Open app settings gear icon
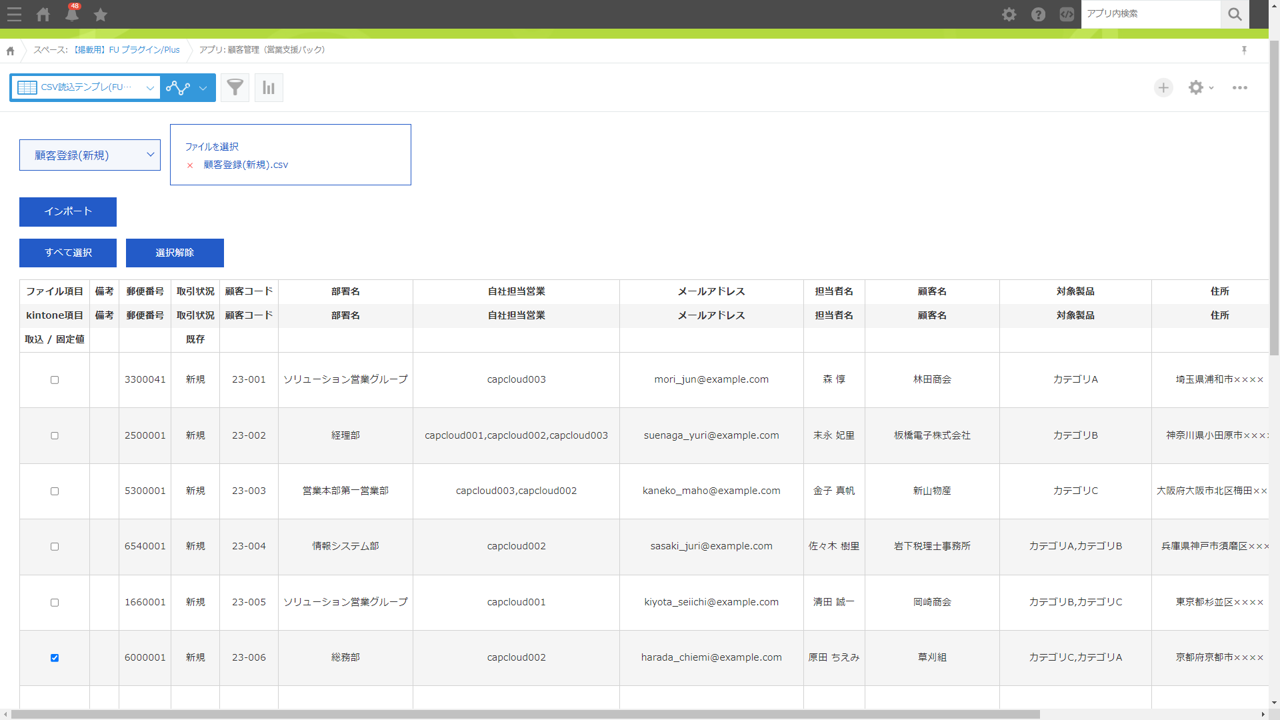Viewport: 1280px width, 720px height. pyautogui.click(x=1195, y=87)
